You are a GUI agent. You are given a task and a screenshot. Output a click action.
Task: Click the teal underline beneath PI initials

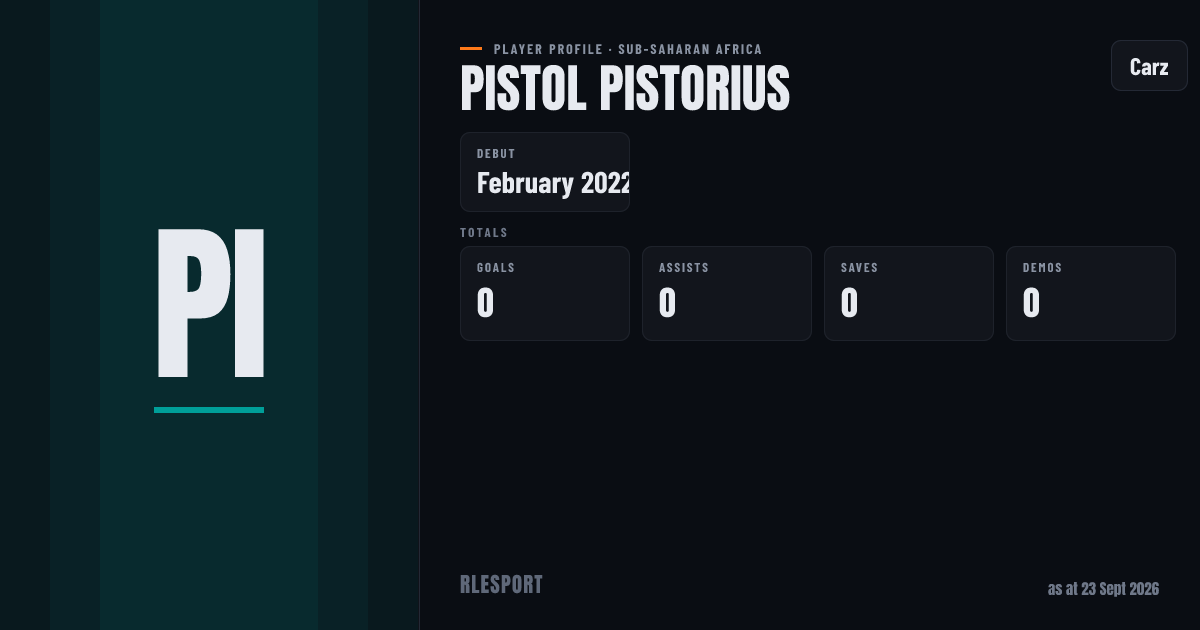tap(209, 410)
